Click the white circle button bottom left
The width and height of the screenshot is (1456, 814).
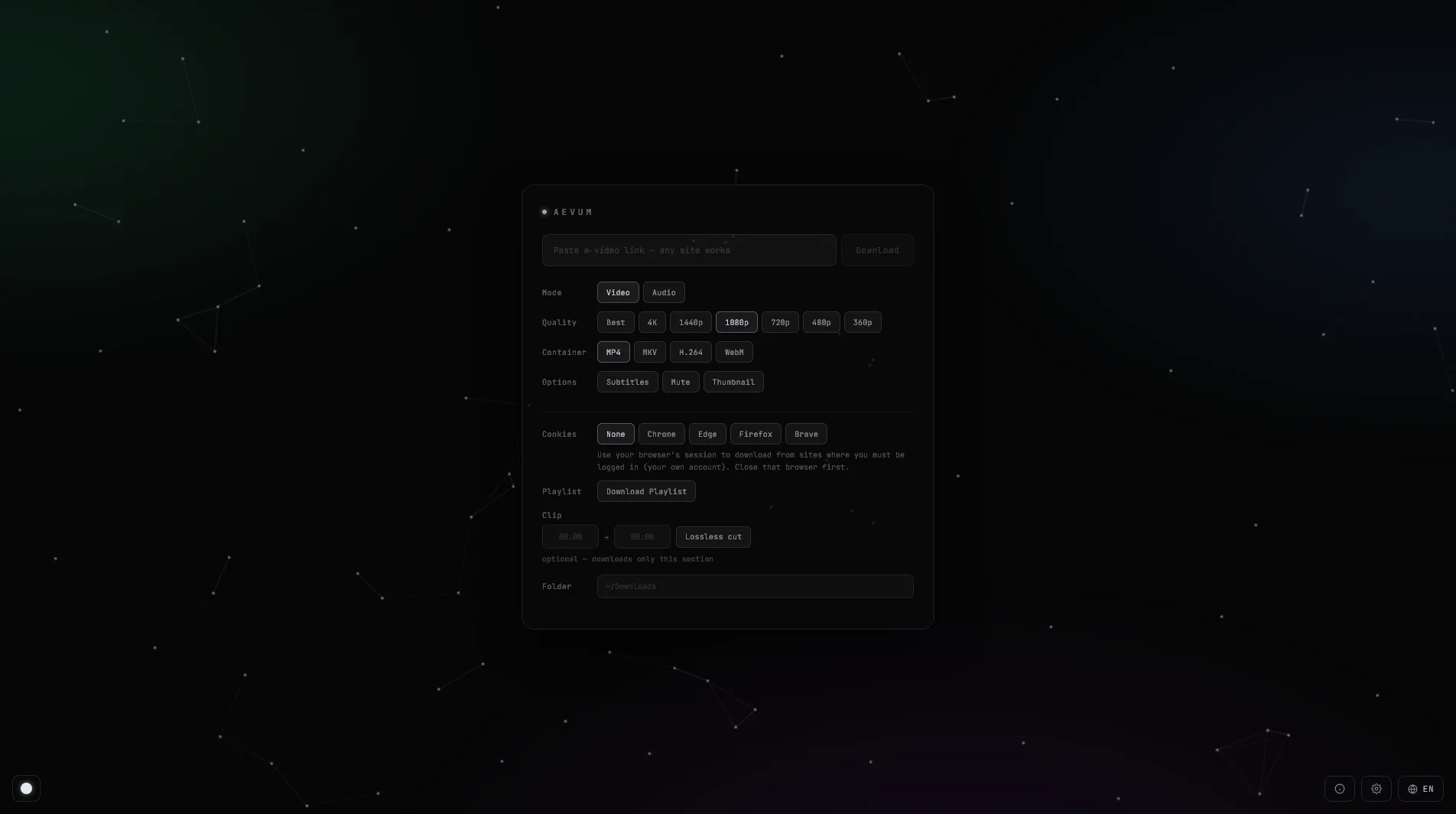coord(26,788)
